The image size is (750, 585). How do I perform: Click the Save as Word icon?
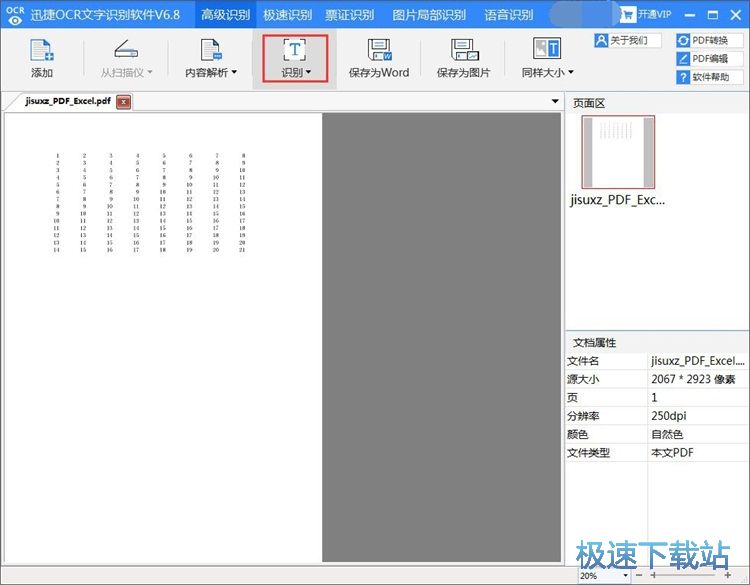point(379,50)
